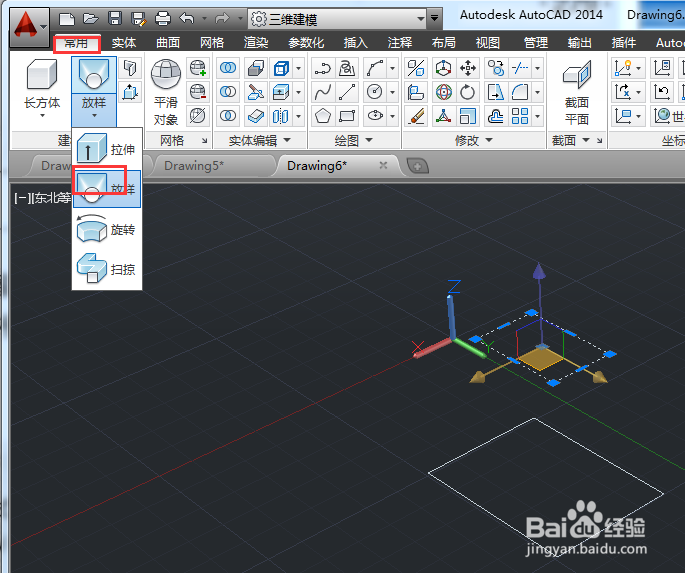Click Smooth Less mesh icon with red minus
Viewport: 685px width, 573px height.
click(x=197, y=92)
